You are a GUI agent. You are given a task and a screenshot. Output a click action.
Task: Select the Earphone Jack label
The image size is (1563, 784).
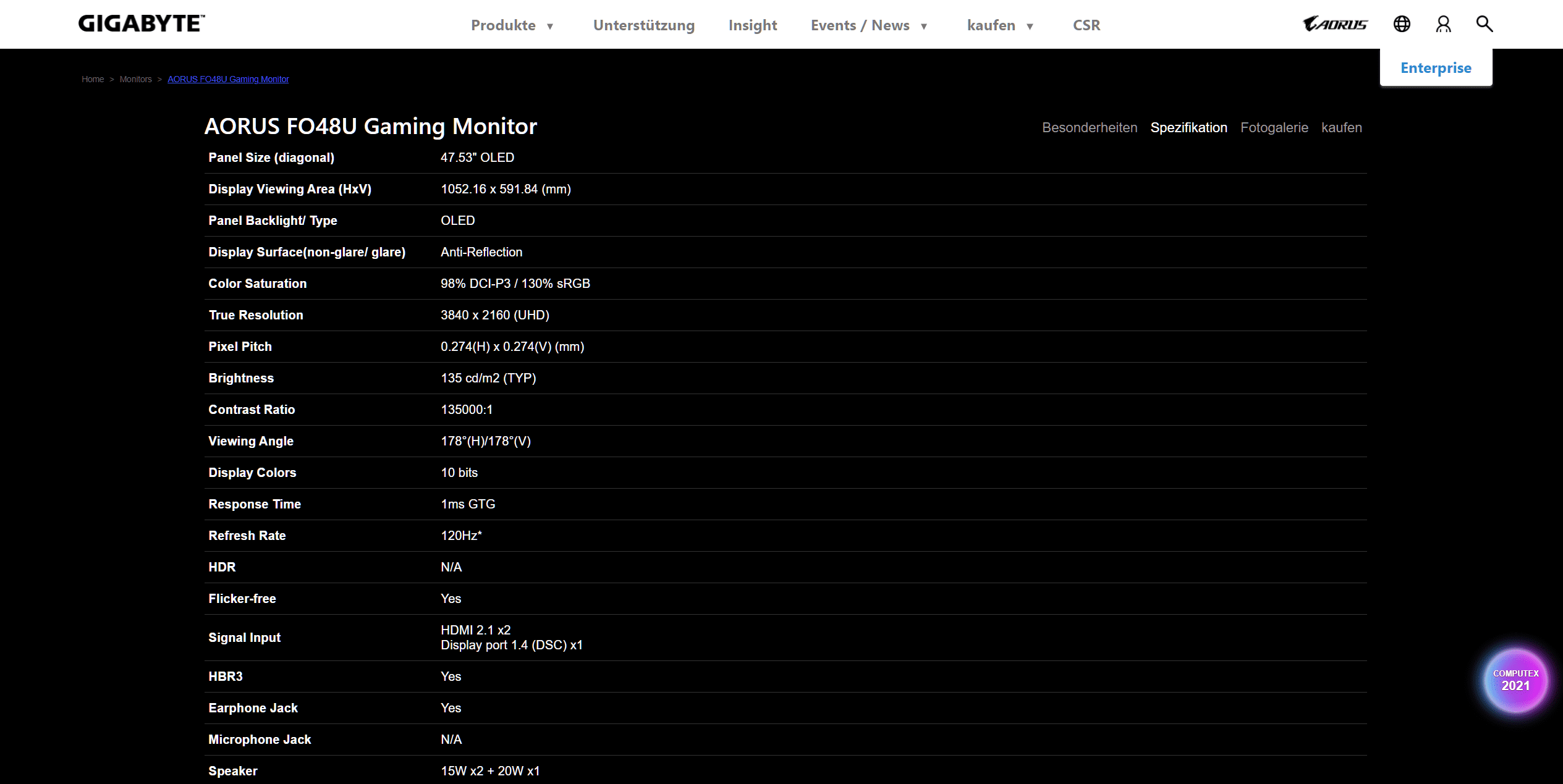pos(253,708)
